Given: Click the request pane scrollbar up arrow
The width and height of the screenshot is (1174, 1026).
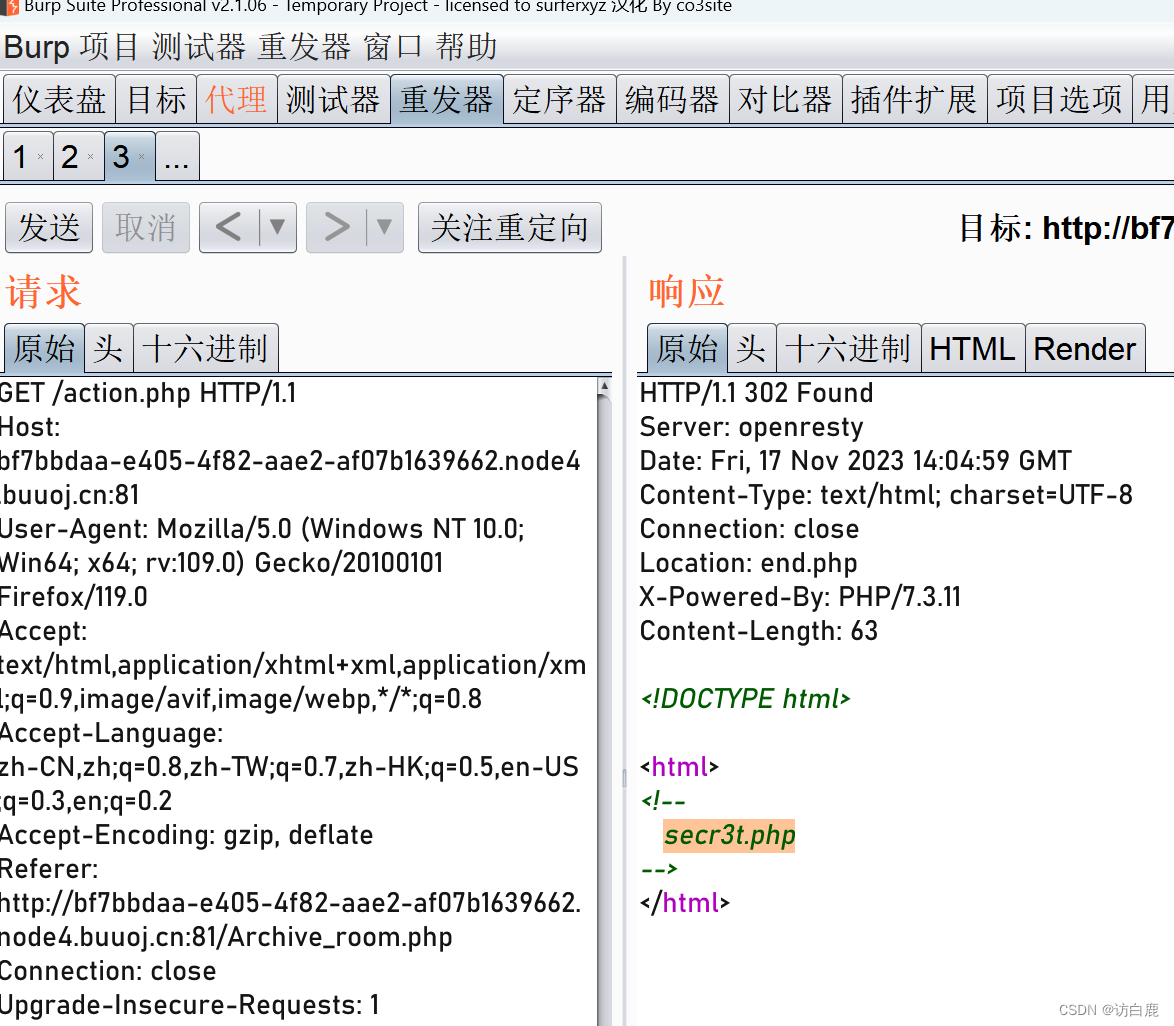Looking at the screenshot, I should pos(604,387).
